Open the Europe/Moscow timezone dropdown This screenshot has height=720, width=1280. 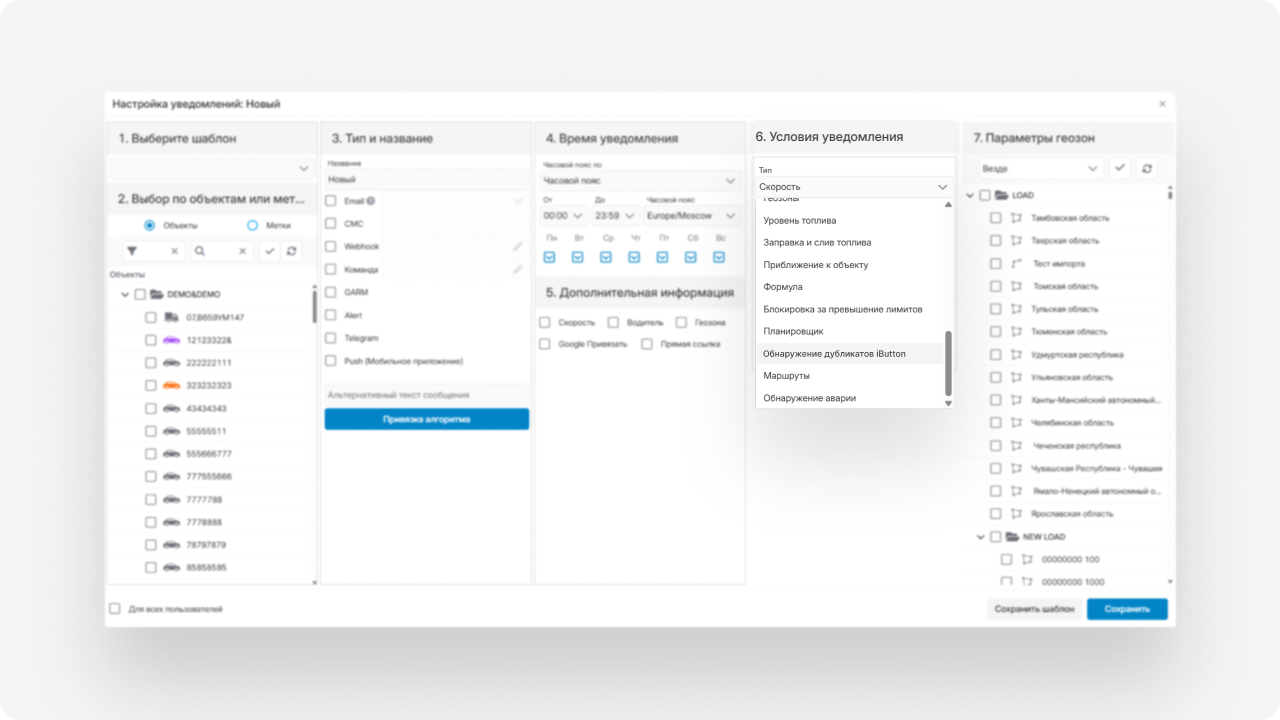click(692, 216)
